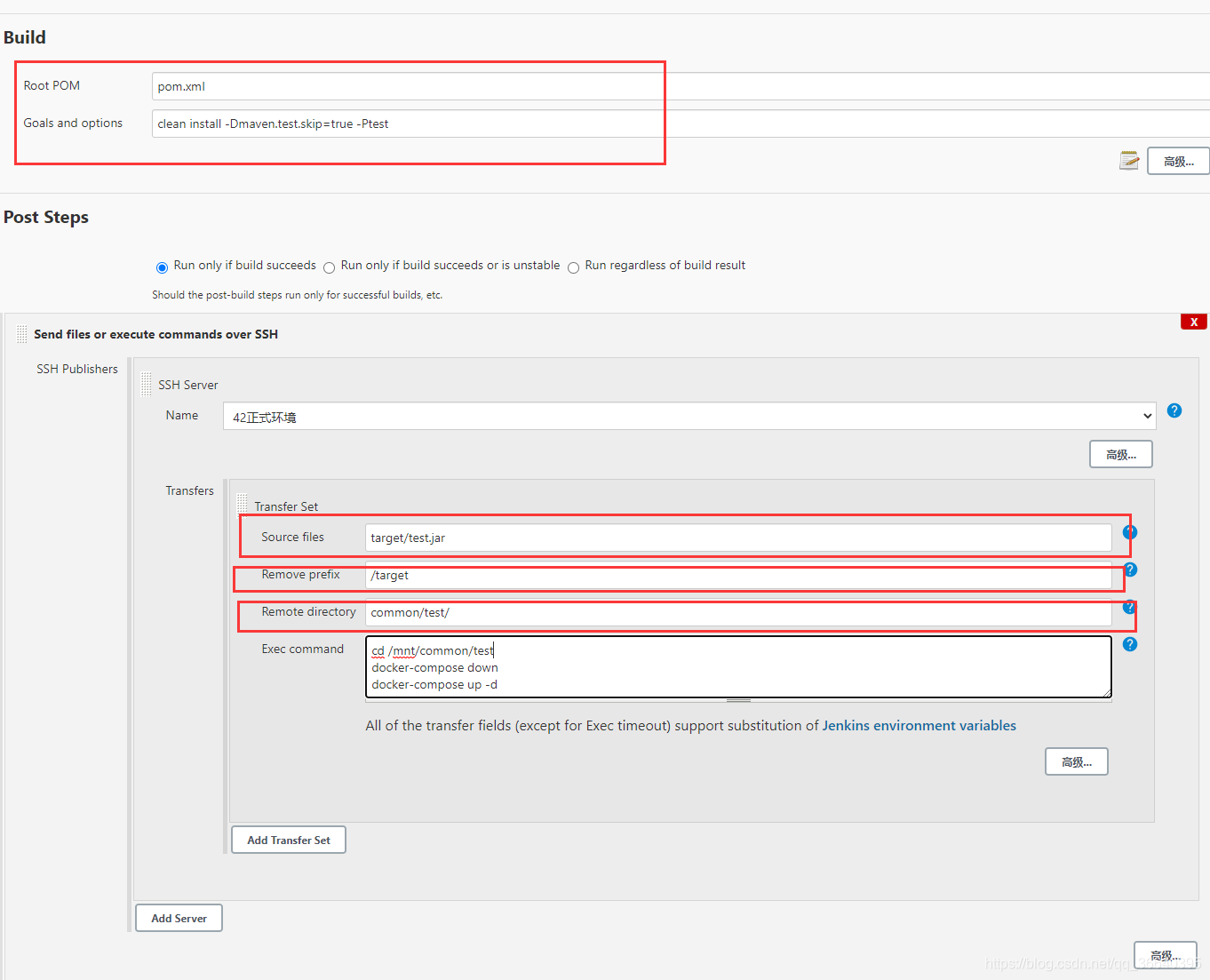Open help for SSH Server Name

click(x=1174, y=410)
